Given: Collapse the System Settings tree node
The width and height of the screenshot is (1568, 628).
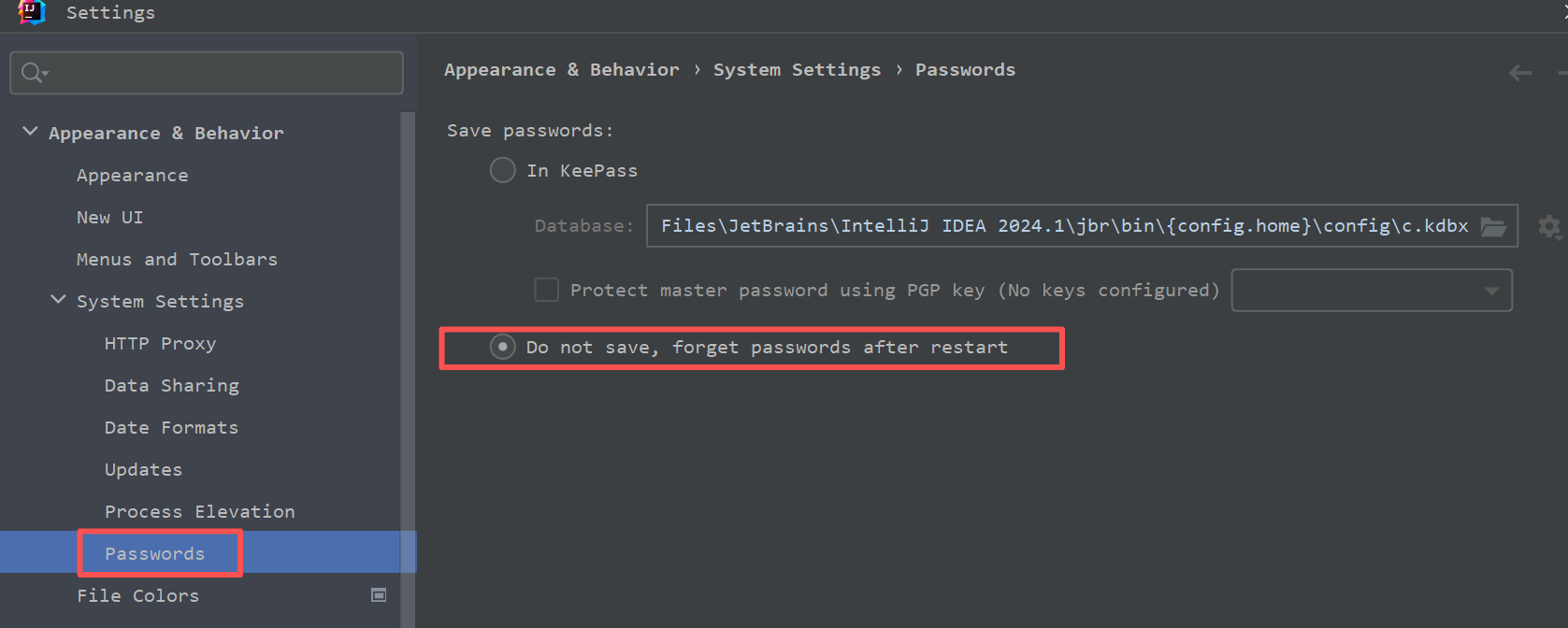Looking at the screenshot, I should coord(58,300).
